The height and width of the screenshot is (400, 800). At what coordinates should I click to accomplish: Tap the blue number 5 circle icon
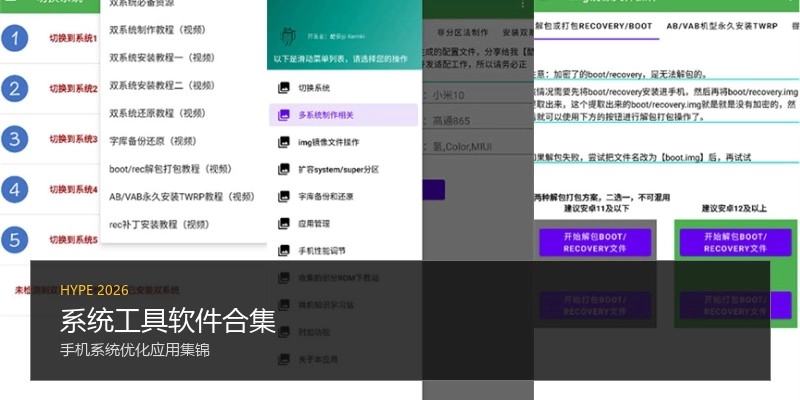click(14, 240)
